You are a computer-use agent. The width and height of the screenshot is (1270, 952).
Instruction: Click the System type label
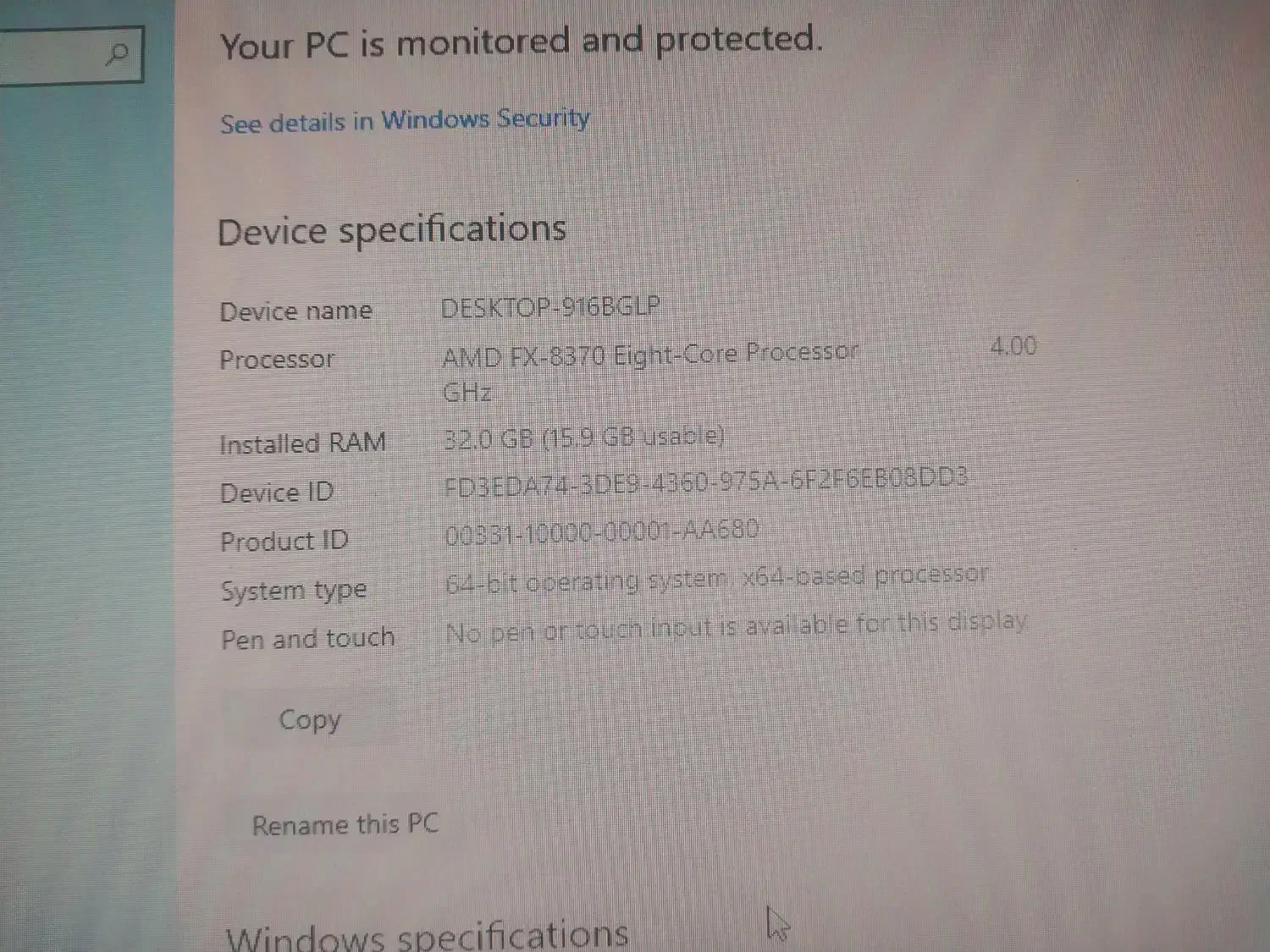pyautogui.click(x=294, y=591)
